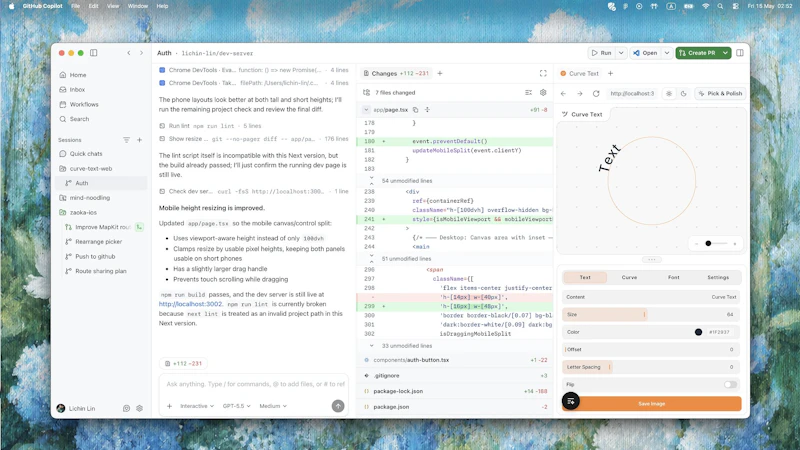This screenshot has height=450, width=800.
Task: Send message with up arrow button
Action: [338, 406]
